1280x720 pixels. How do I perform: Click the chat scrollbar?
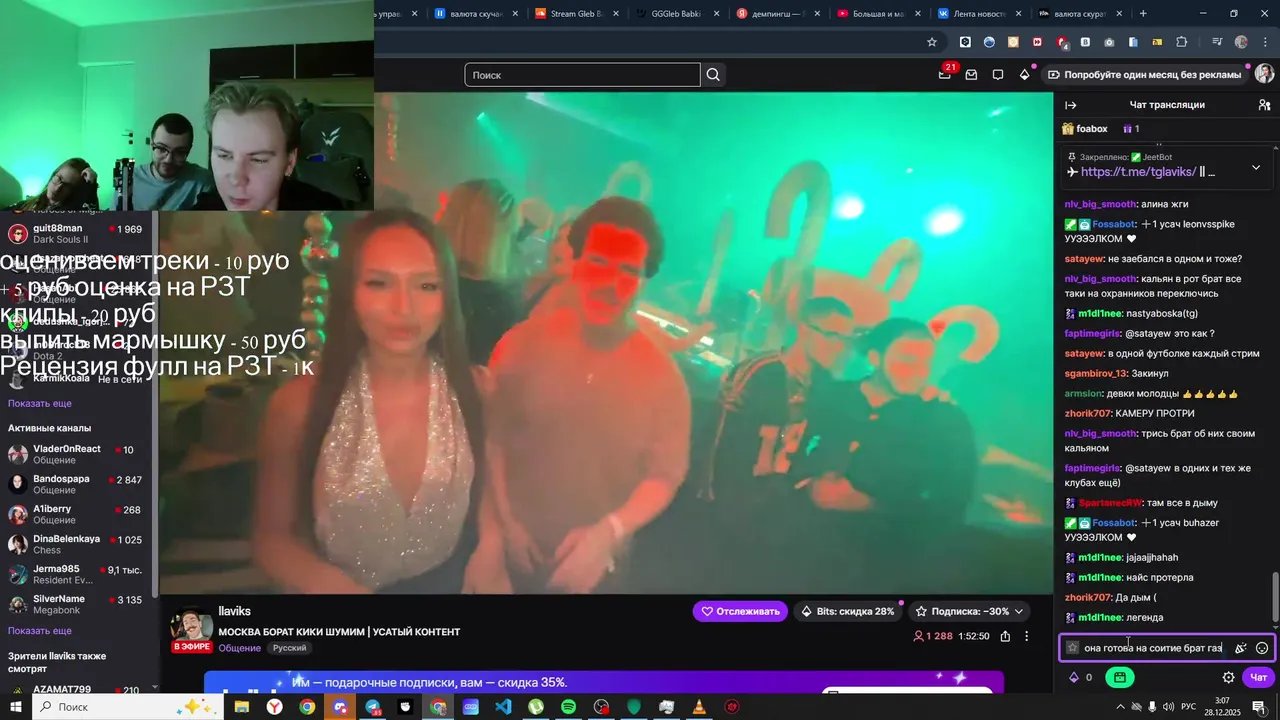pos(1274,596)
